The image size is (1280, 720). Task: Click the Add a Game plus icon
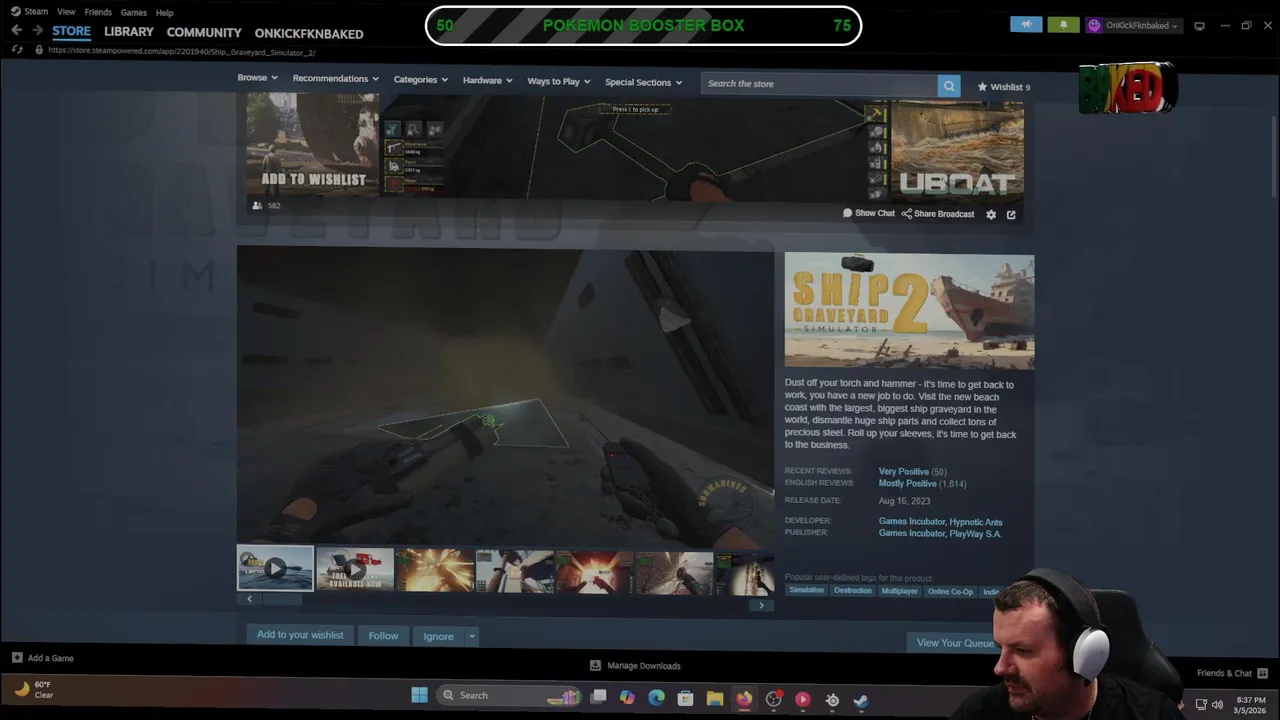(17, 658)
